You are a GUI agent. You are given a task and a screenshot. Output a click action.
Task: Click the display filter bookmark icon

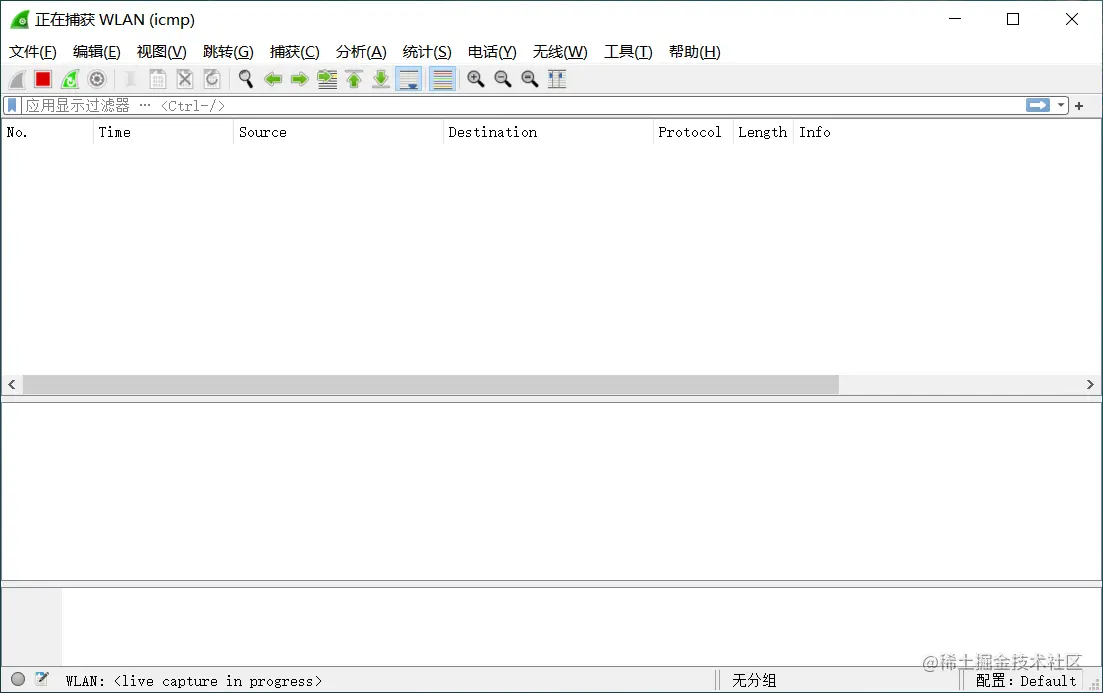[12, 106]
